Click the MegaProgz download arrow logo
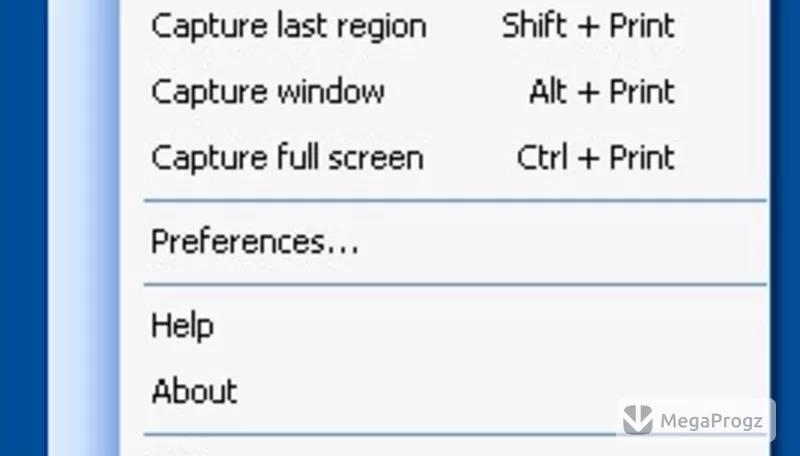The image size is (800, 456). click(x=638, y=420)
